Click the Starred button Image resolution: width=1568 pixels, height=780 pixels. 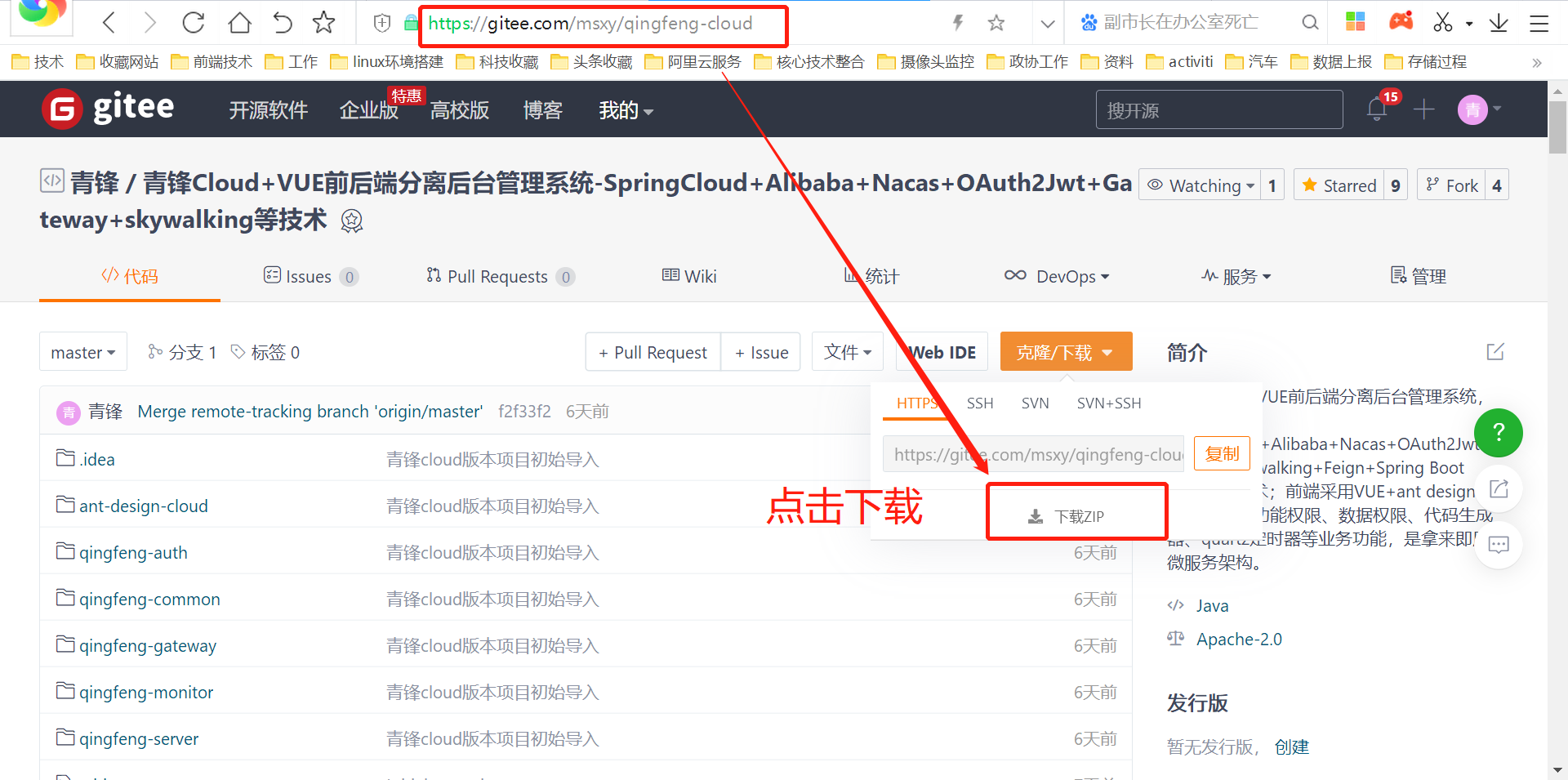(x=1339, y=185)
